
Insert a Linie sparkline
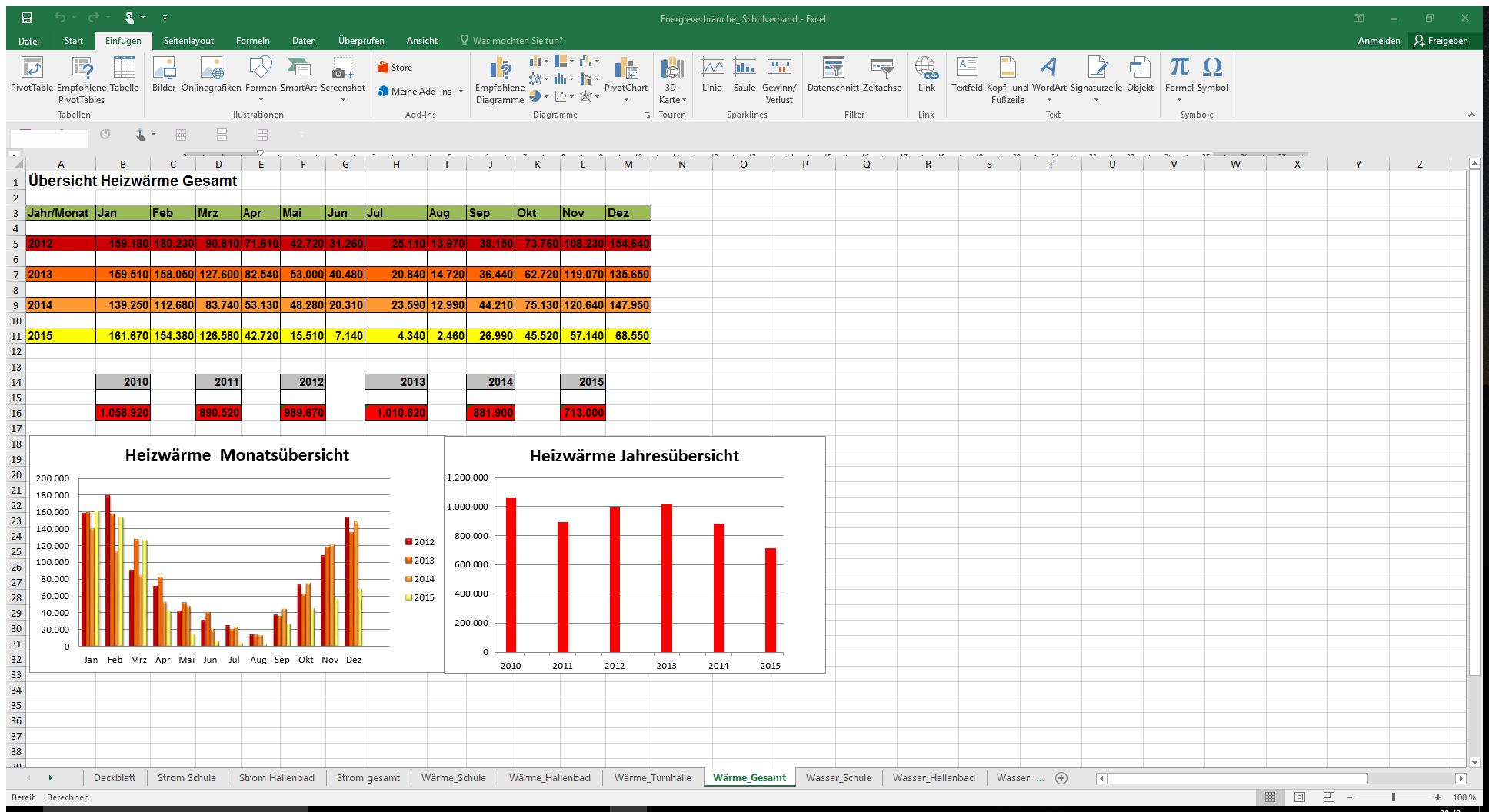pos(712,75)
